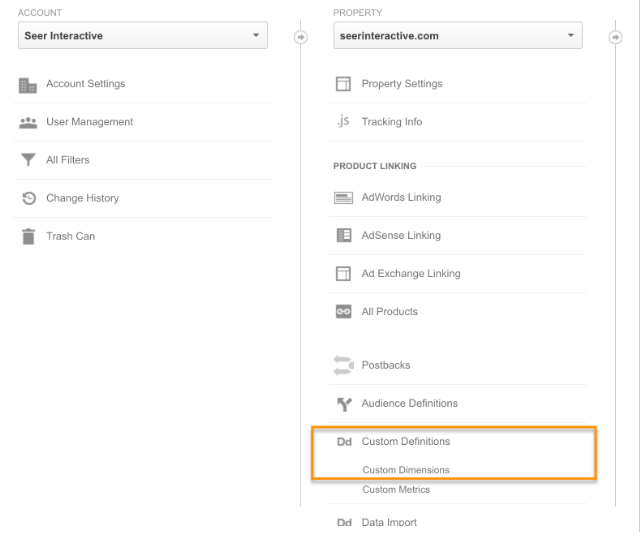This screenshot has width=640, height=537.
Task: Click the Change History clock icon
Action: (28, 198)
